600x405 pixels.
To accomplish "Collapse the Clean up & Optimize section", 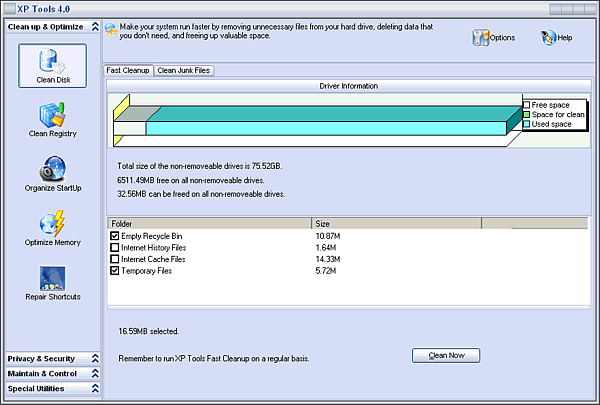I will pos(95,27).
